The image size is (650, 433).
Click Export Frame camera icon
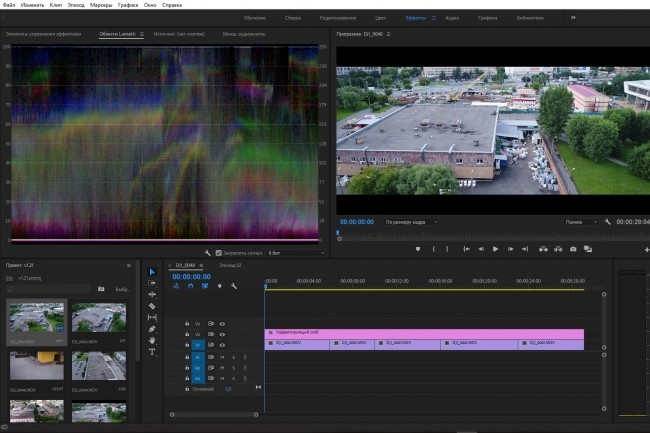[573, 249]
